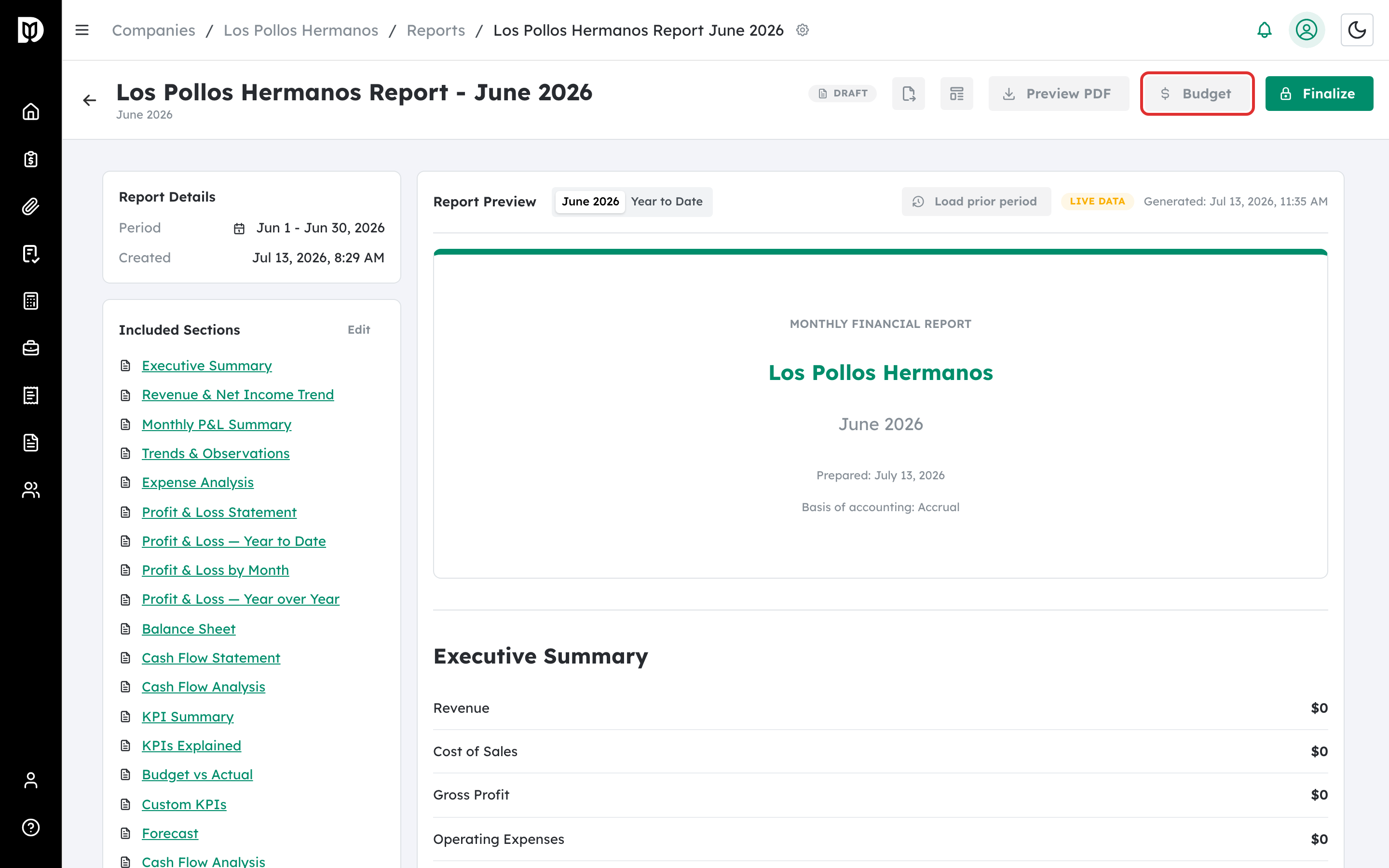The image size is (1389, 868).
Task: Click the Revenue row in Executive Summary
Action: 880,708
